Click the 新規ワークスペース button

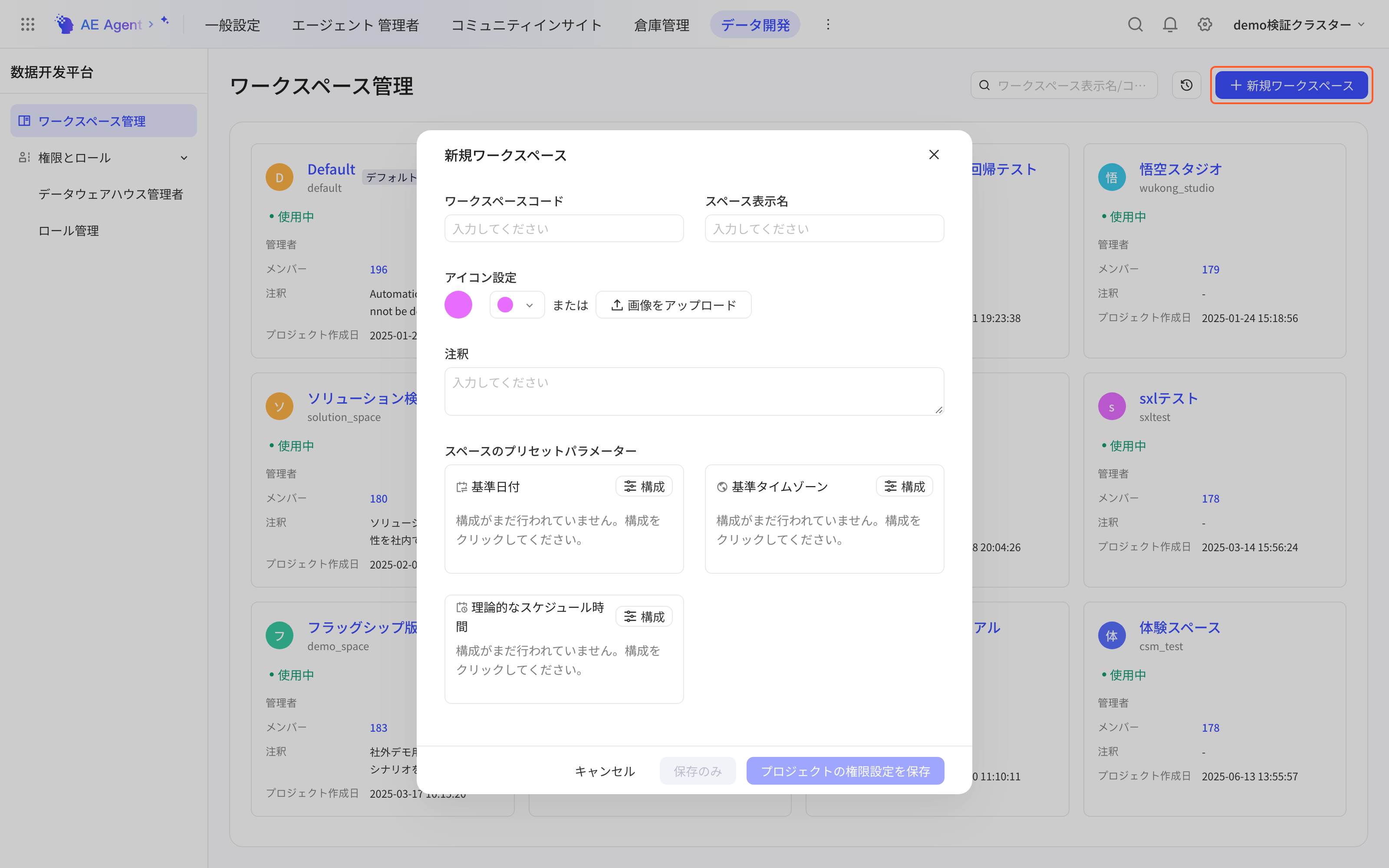coord(1291,85)
